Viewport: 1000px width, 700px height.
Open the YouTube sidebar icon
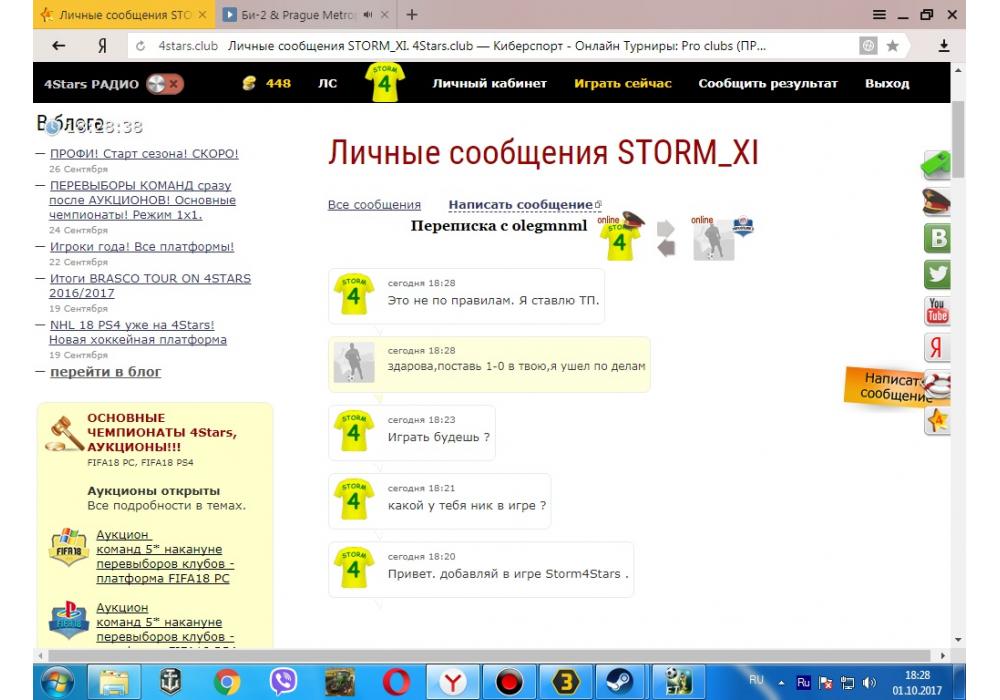[x=937, y=311]
